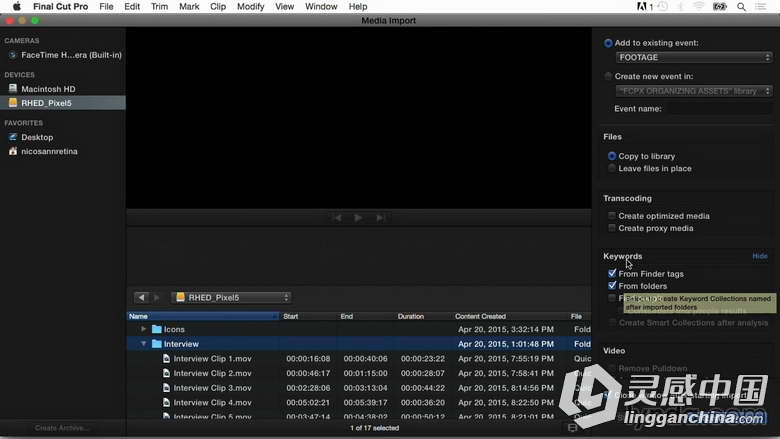The image size is (780, 439).
Task: Click Interview Clip 1.mov start time 00:00:16:08
Action: [x=308, y=358]
